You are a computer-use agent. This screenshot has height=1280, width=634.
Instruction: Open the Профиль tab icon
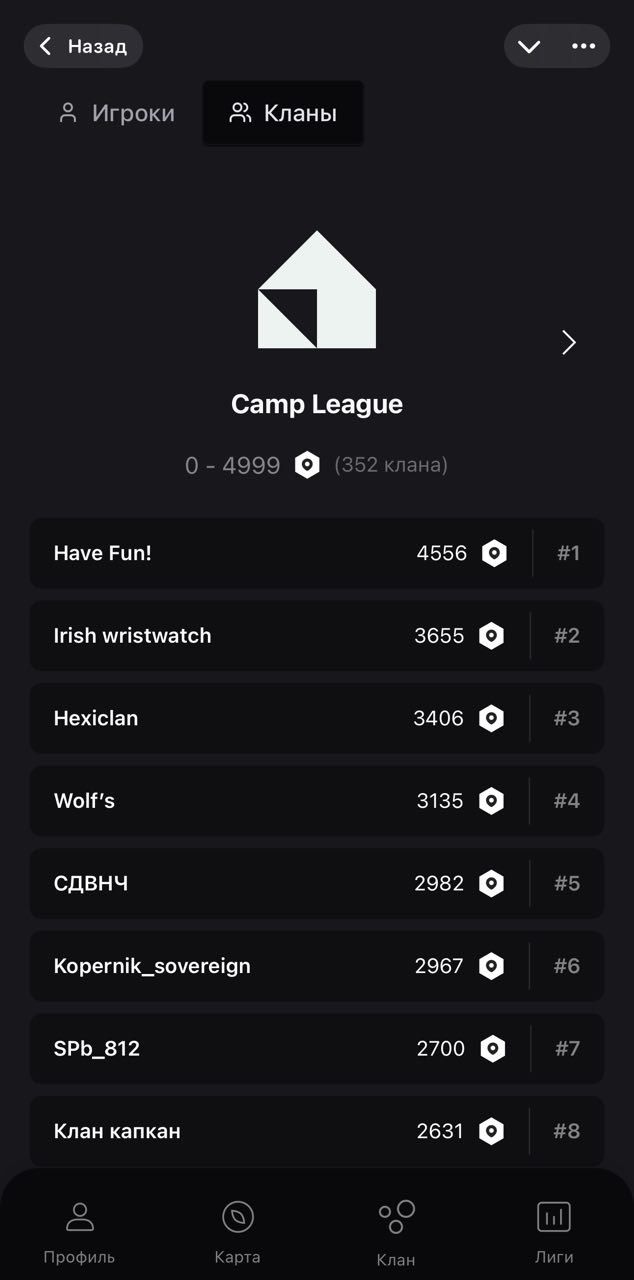(79, 1216)
